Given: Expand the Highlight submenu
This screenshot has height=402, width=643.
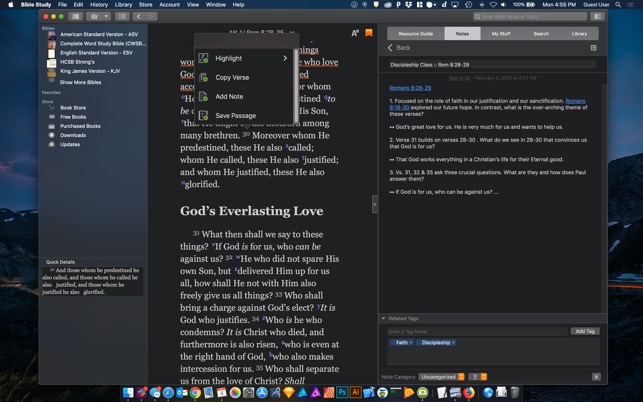Looking at the screenshot, I should (x=284, y=58).
